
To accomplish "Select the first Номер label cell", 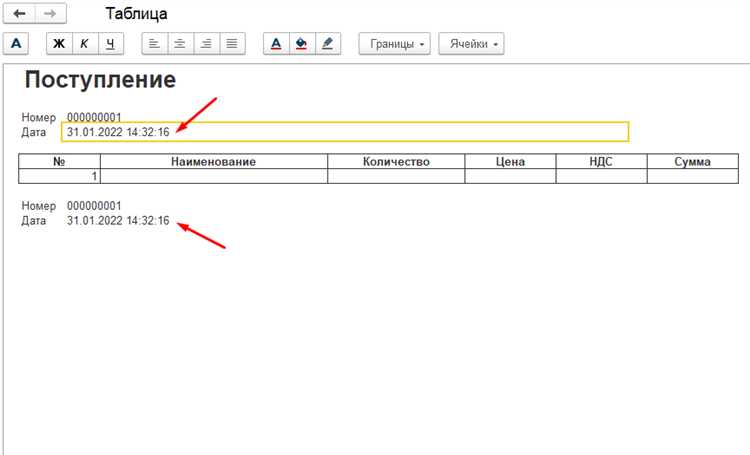I will click(x=39, y=117).
